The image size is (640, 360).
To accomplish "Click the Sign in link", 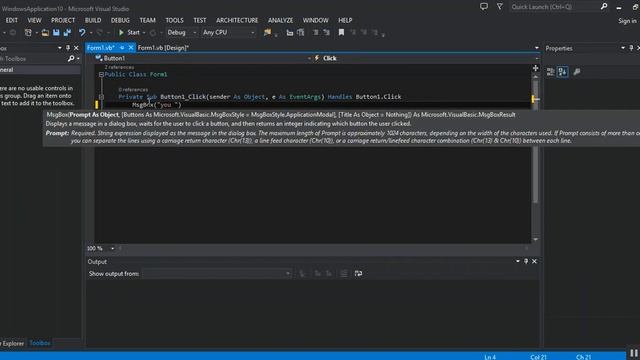I will click(627, 21).
